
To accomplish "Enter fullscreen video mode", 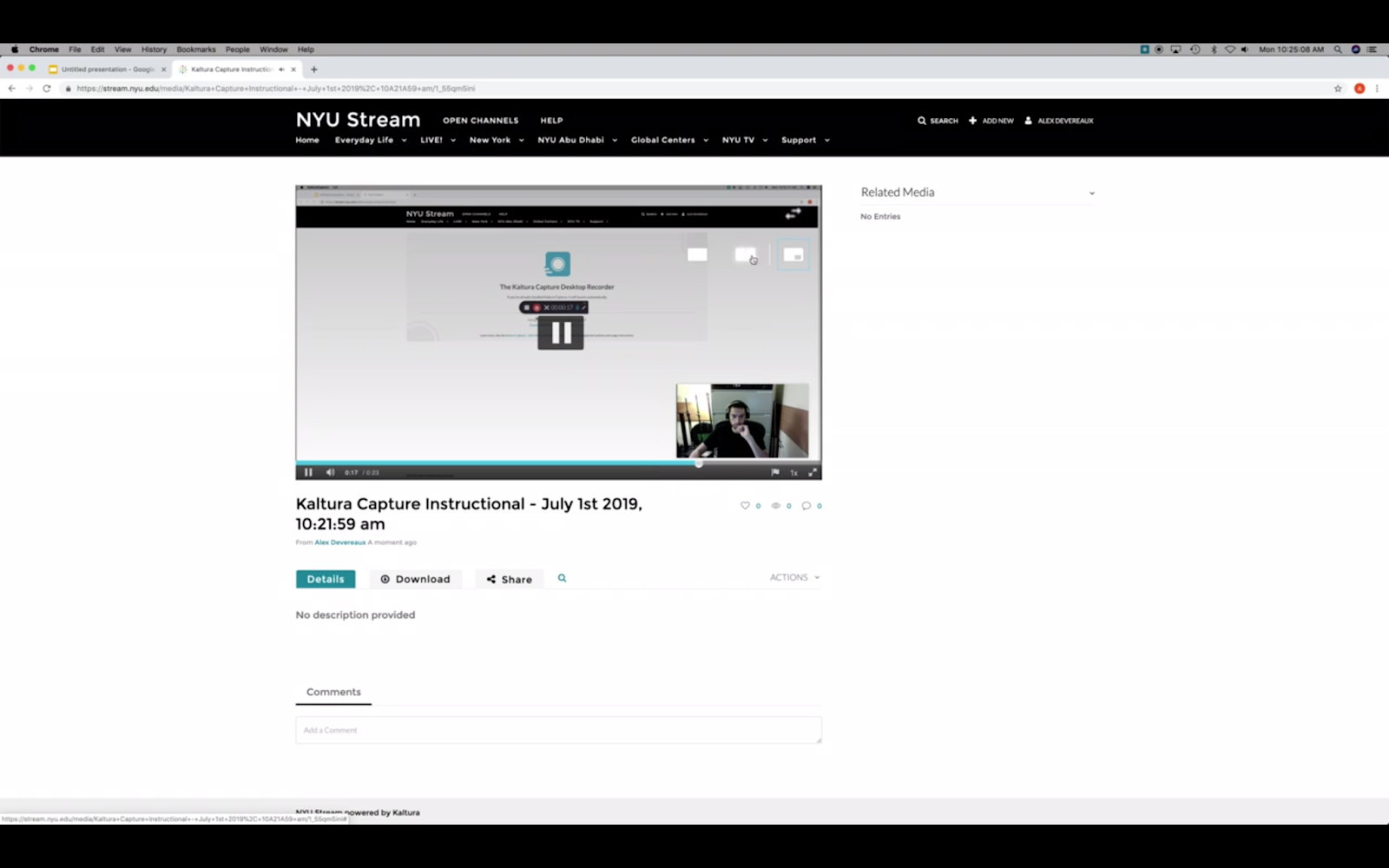I will pos(813,472).
